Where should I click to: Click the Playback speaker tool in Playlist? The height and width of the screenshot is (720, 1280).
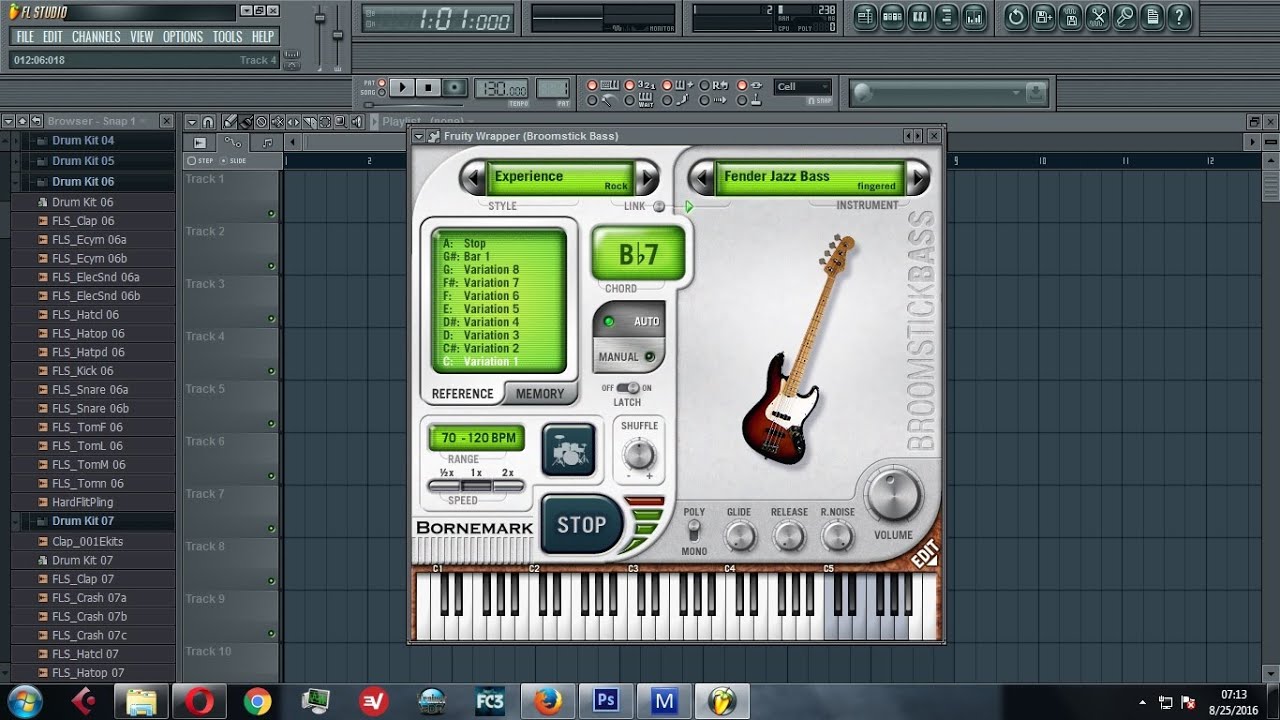tap(356, 122)
